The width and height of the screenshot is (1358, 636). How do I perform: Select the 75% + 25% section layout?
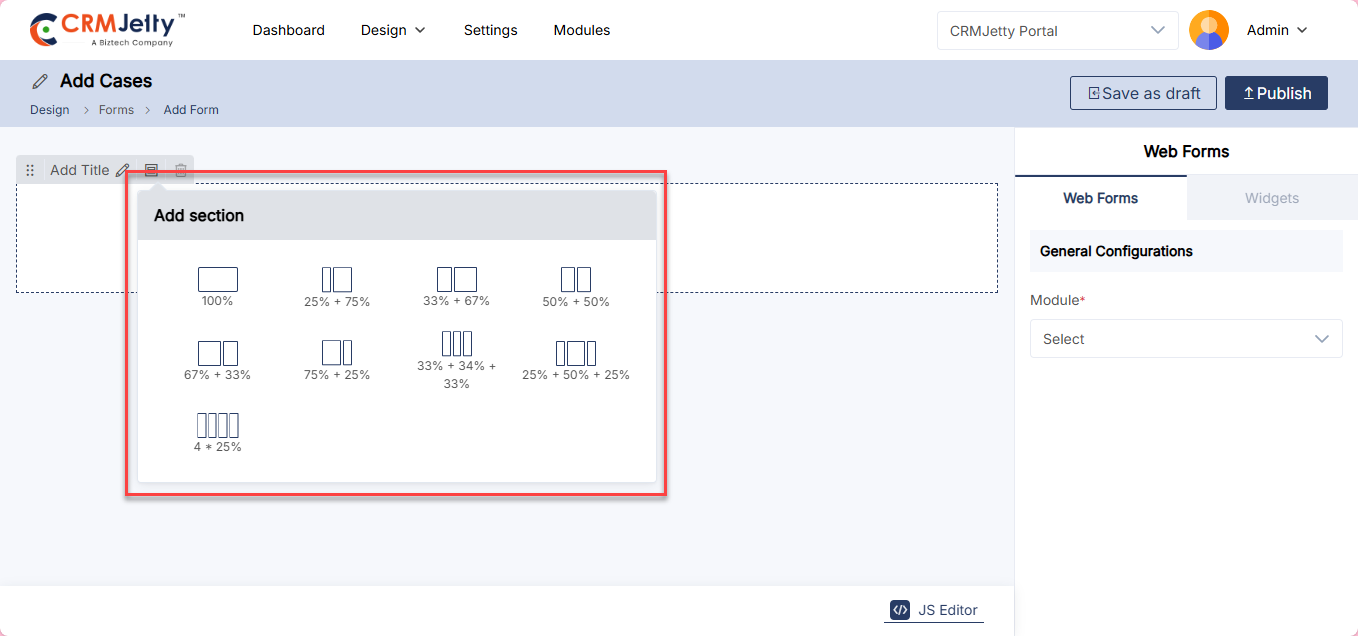point(337,353)
